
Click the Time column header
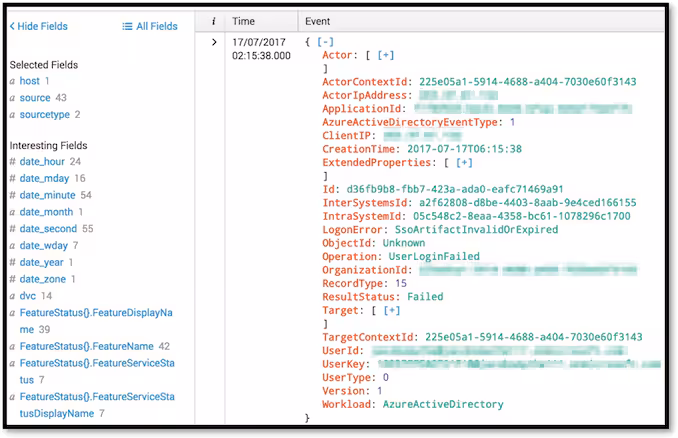[x=243, y=21]
